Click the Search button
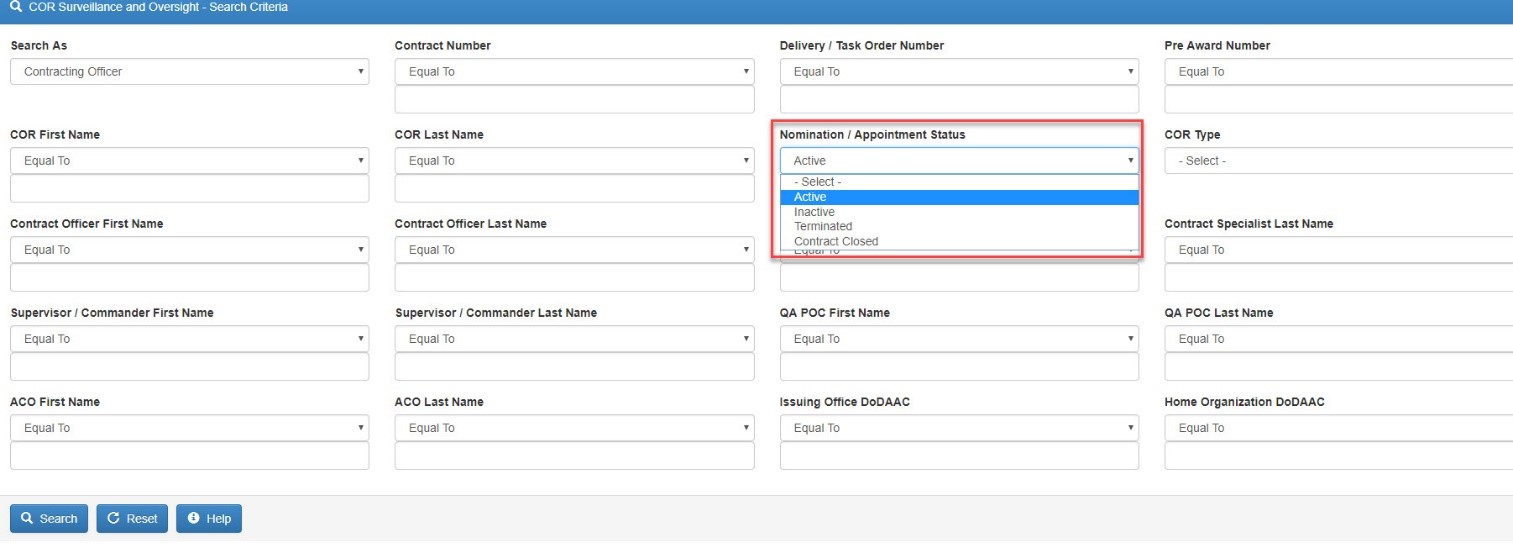Viewport: 1513px width, 553px height. click(49, 519)
